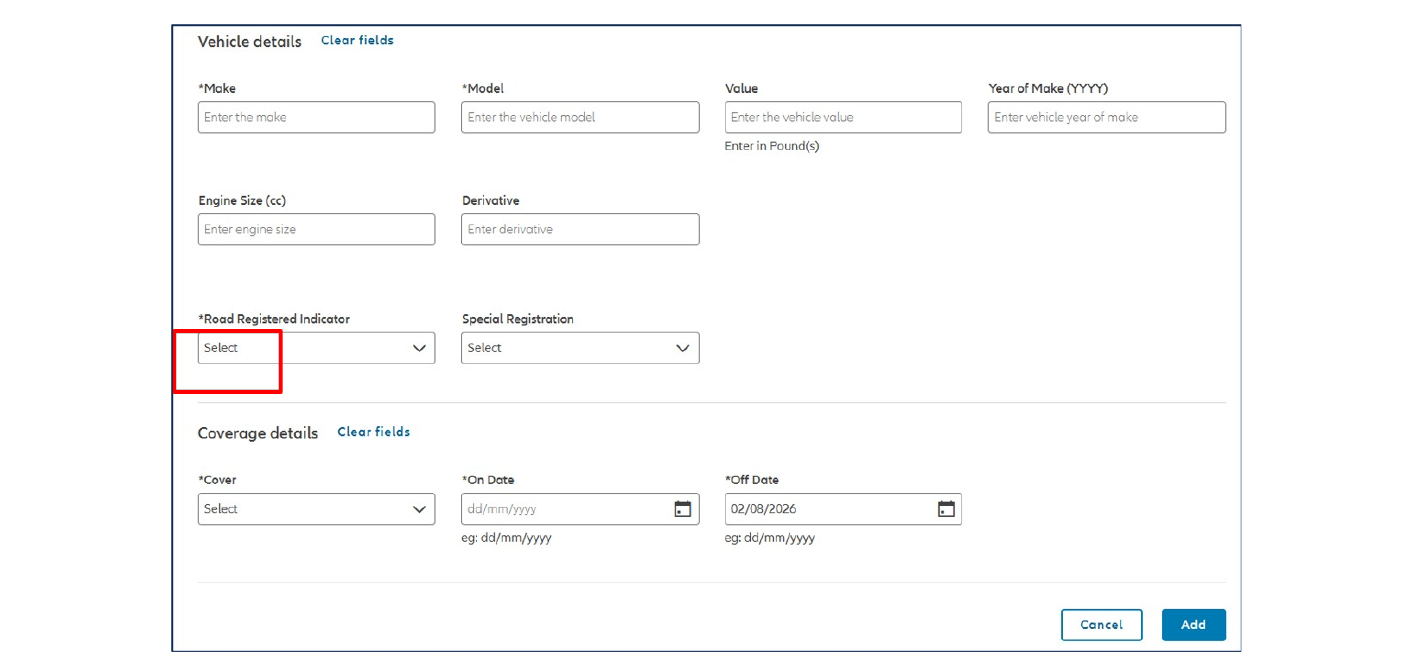1414x667 pixels.
Task: Select the vehicle Value input field
Action: [843, 117]
